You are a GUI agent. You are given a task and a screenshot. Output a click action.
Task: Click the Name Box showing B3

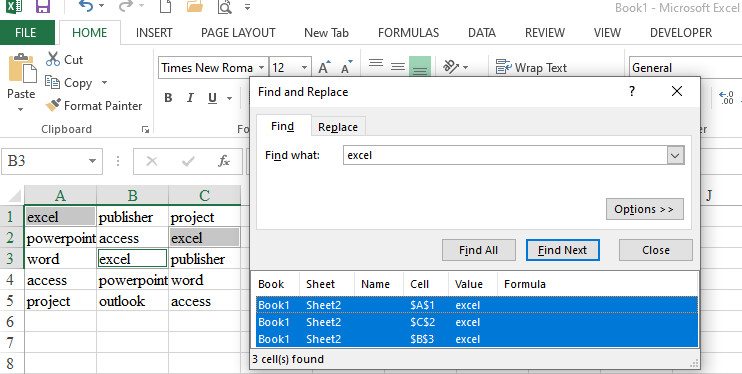point(45,161)
